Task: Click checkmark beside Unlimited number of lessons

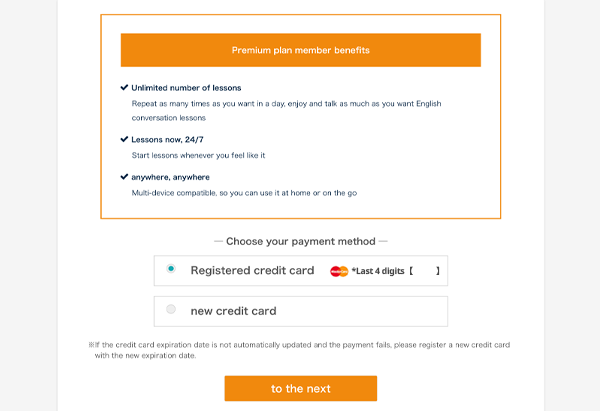Action: pos(124,87)
